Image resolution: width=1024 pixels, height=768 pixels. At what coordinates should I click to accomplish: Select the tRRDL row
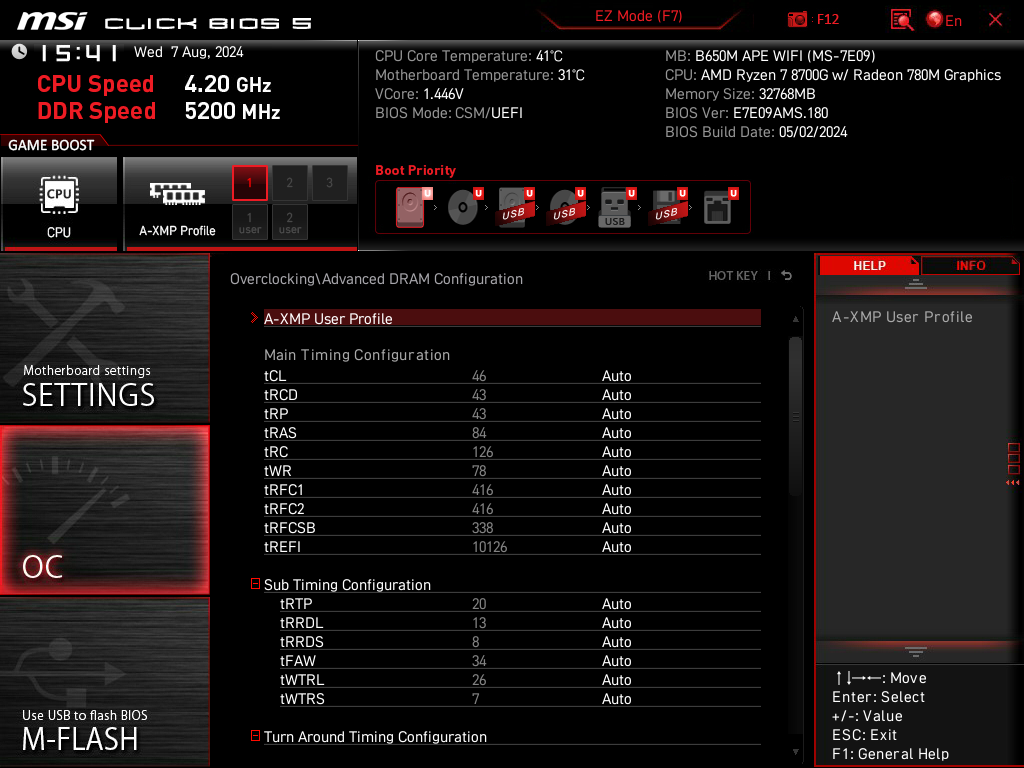[x=520, y=622]
